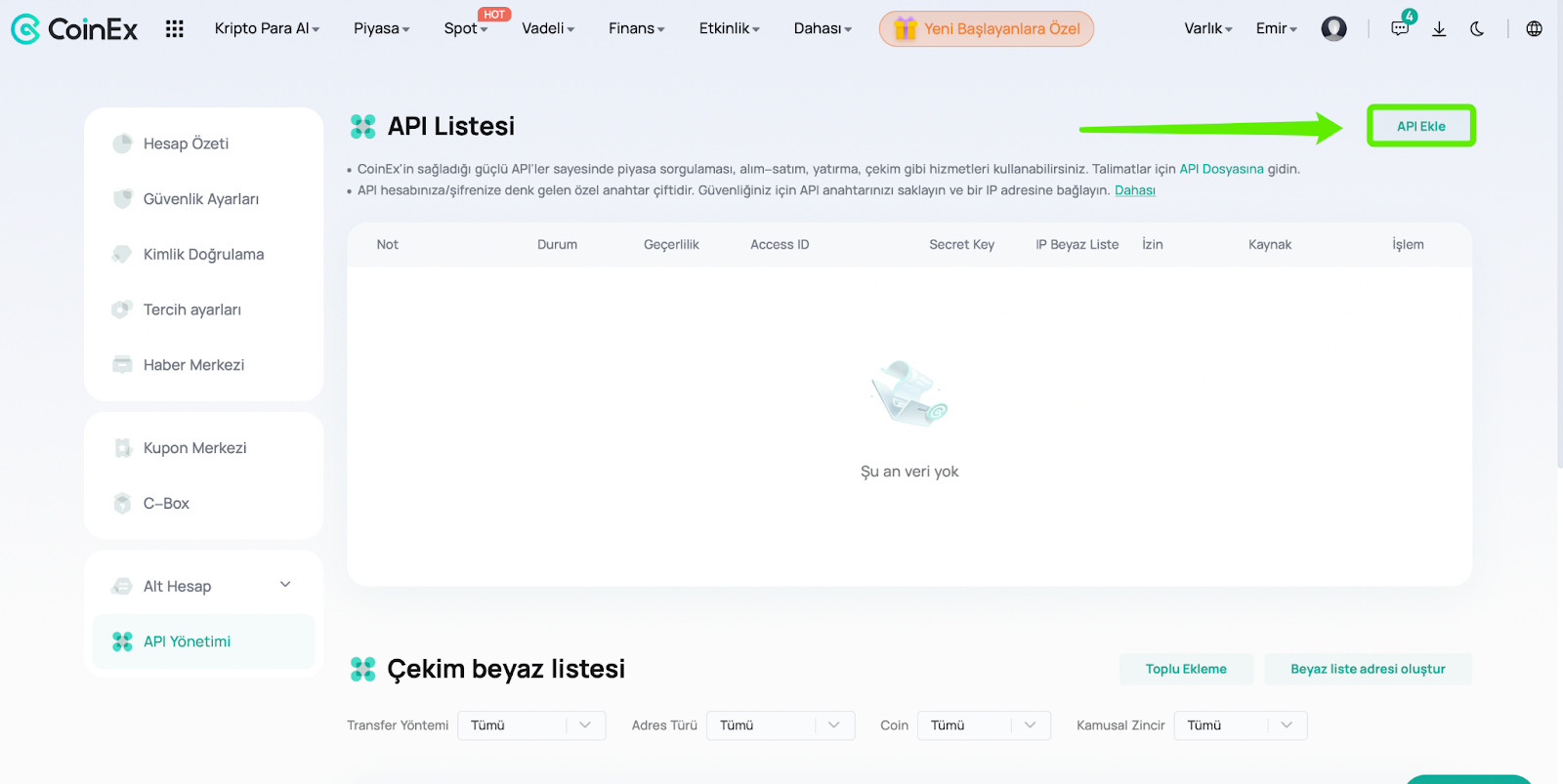Open the language globe icon
1563x784 pixels.
coord(1535,29)
